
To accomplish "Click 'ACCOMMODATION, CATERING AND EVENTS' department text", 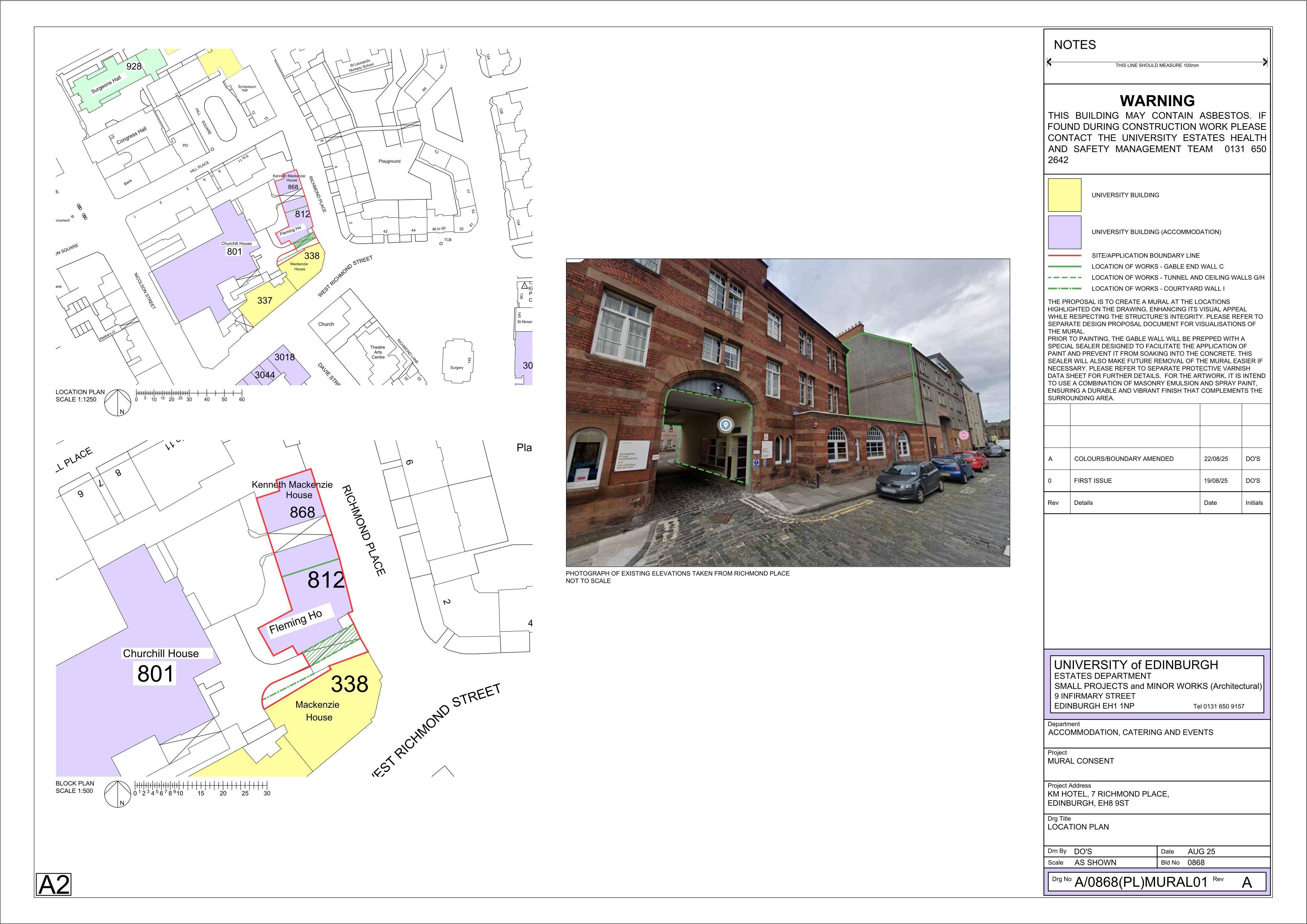I will pyautogui.click(x=1131, y=732).
